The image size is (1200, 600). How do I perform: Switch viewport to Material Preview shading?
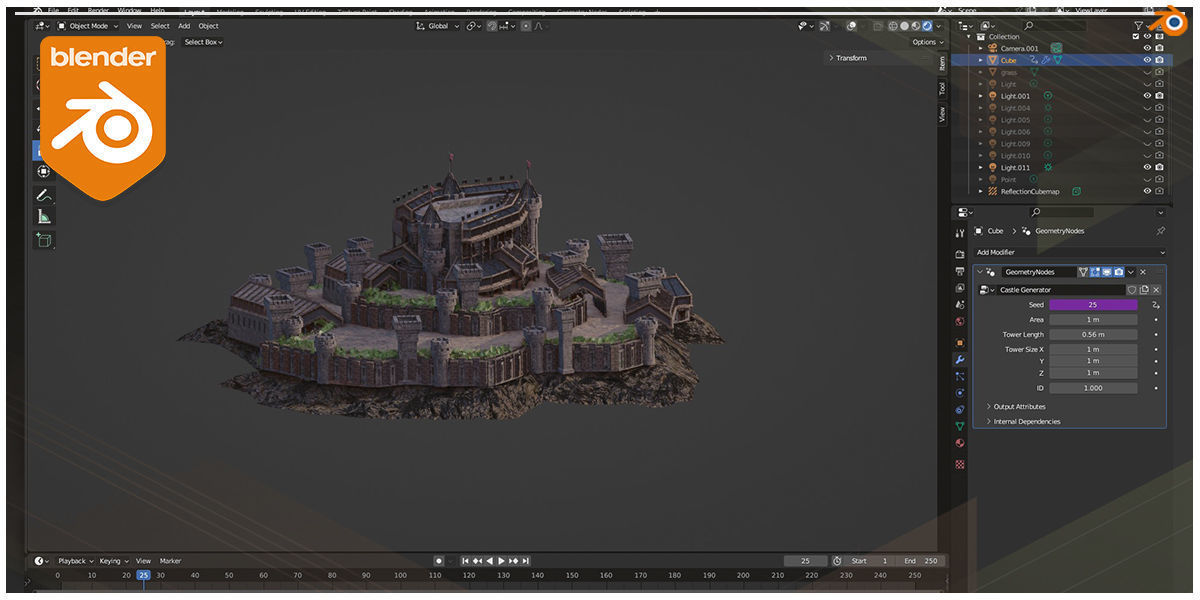coord(915,26)
